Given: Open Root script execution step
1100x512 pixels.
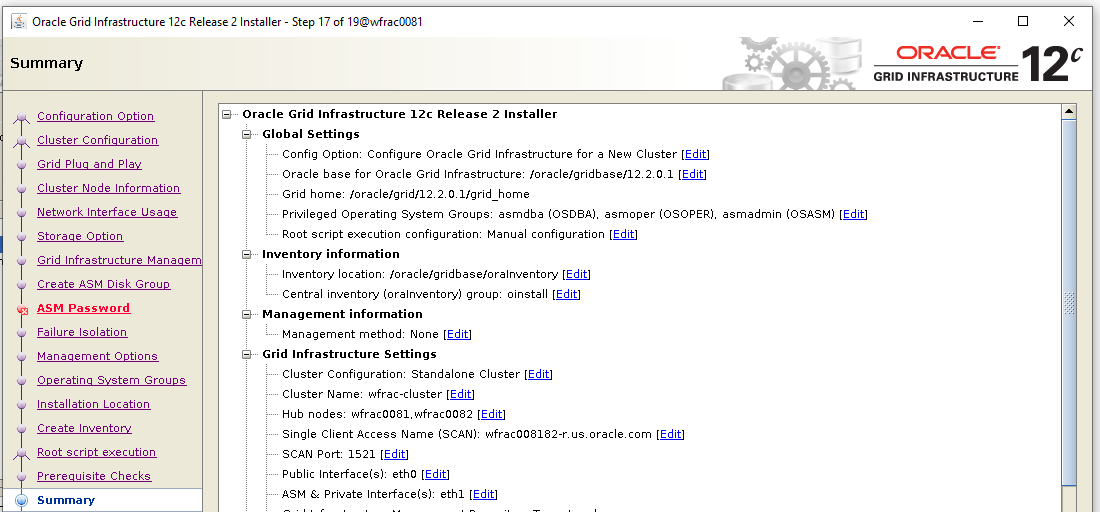Looking at the screenshot, I should [x=97, y=452].
